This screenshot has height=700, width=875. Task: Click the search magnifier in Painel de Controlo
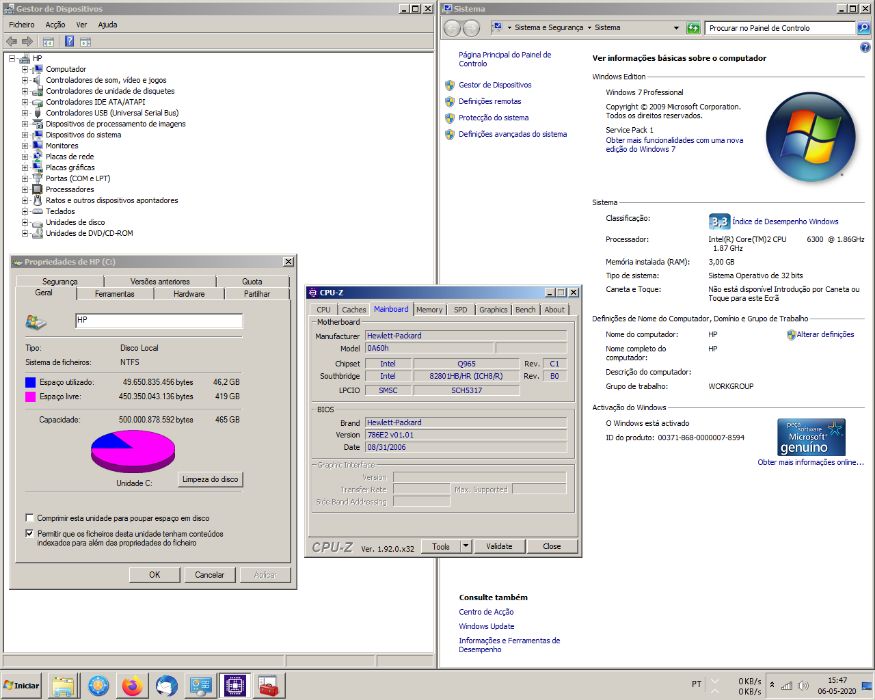pos(863,28)
